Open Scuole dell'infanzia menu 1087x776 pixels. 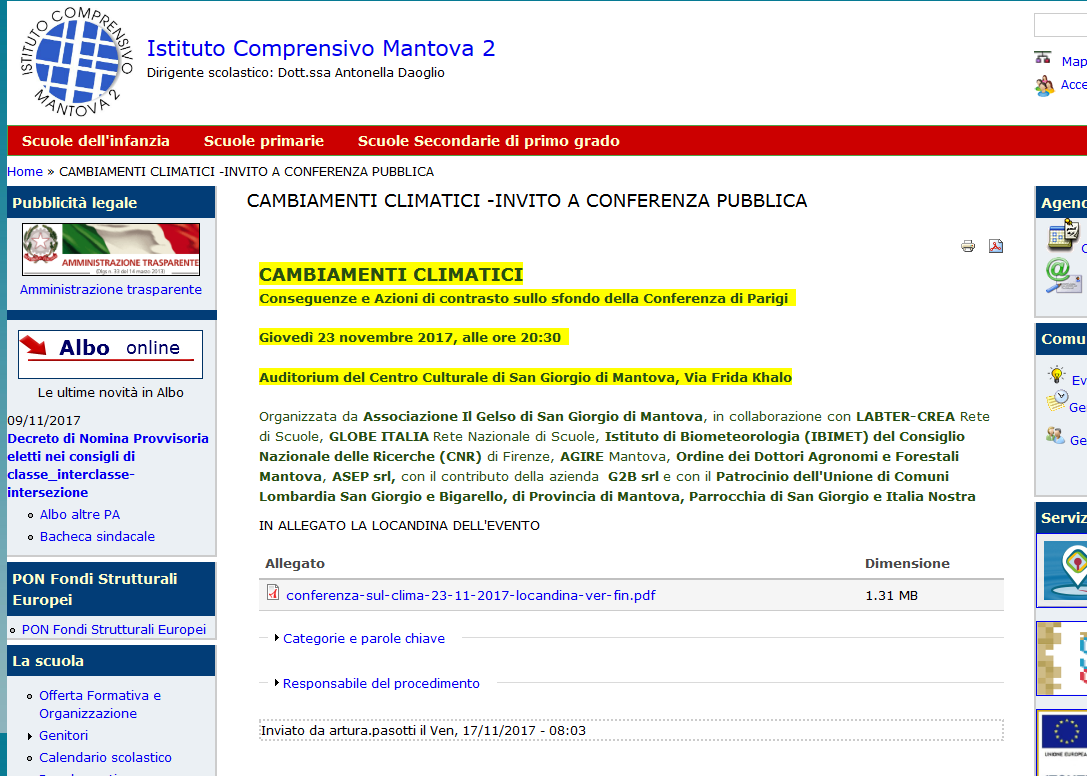96,141
